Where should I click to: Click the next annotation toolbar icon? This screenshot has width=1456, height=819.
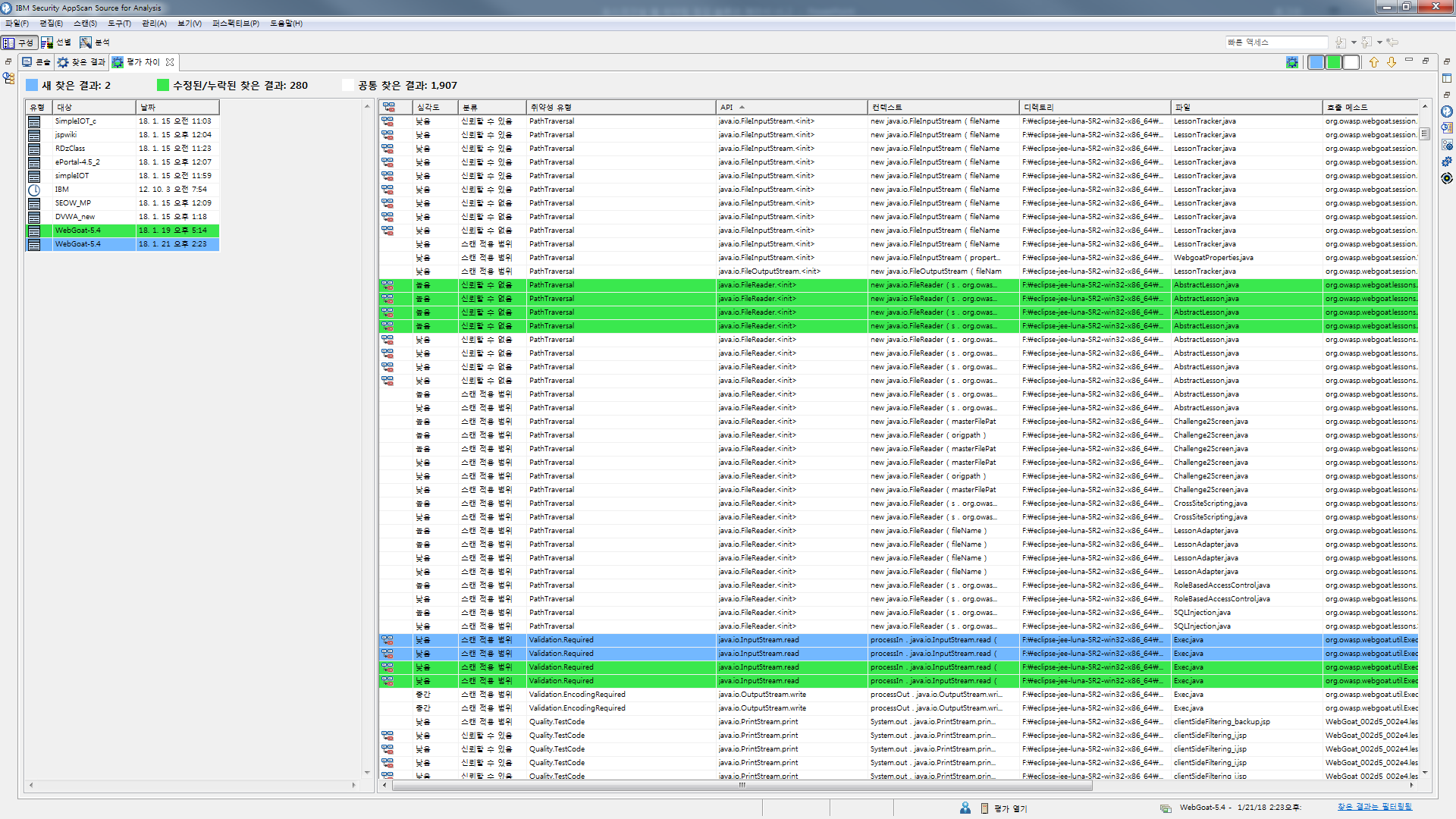(1340, 42)
